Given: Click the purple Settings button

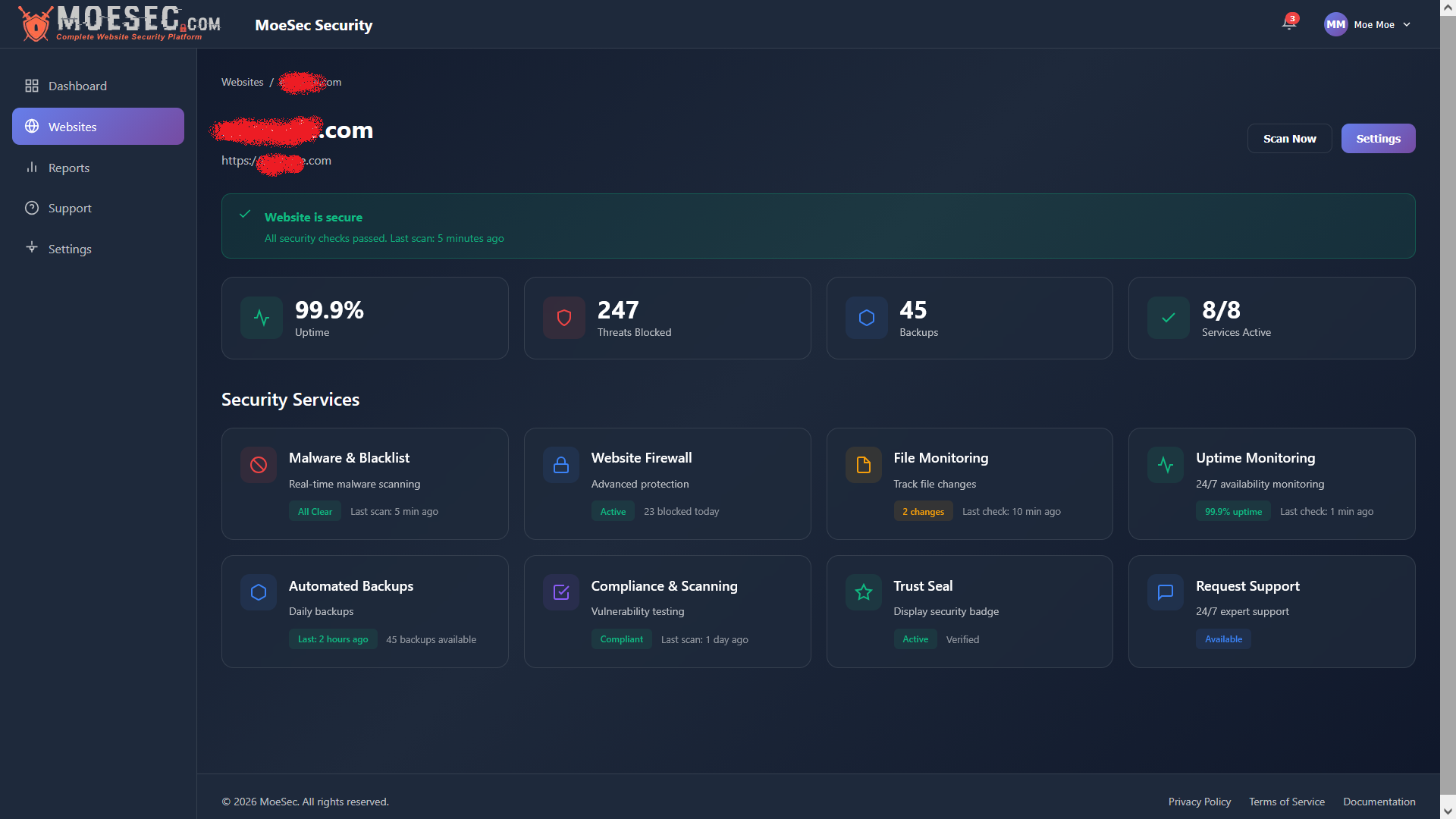Looking at the screenshot, I should point(1378,139).
